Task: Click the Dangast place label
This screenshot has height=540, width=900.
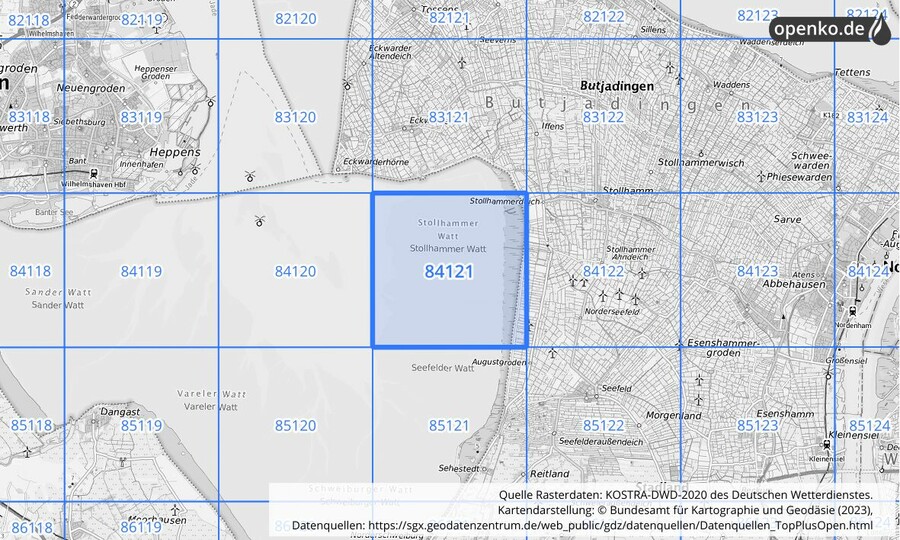Action: point(120,412)
